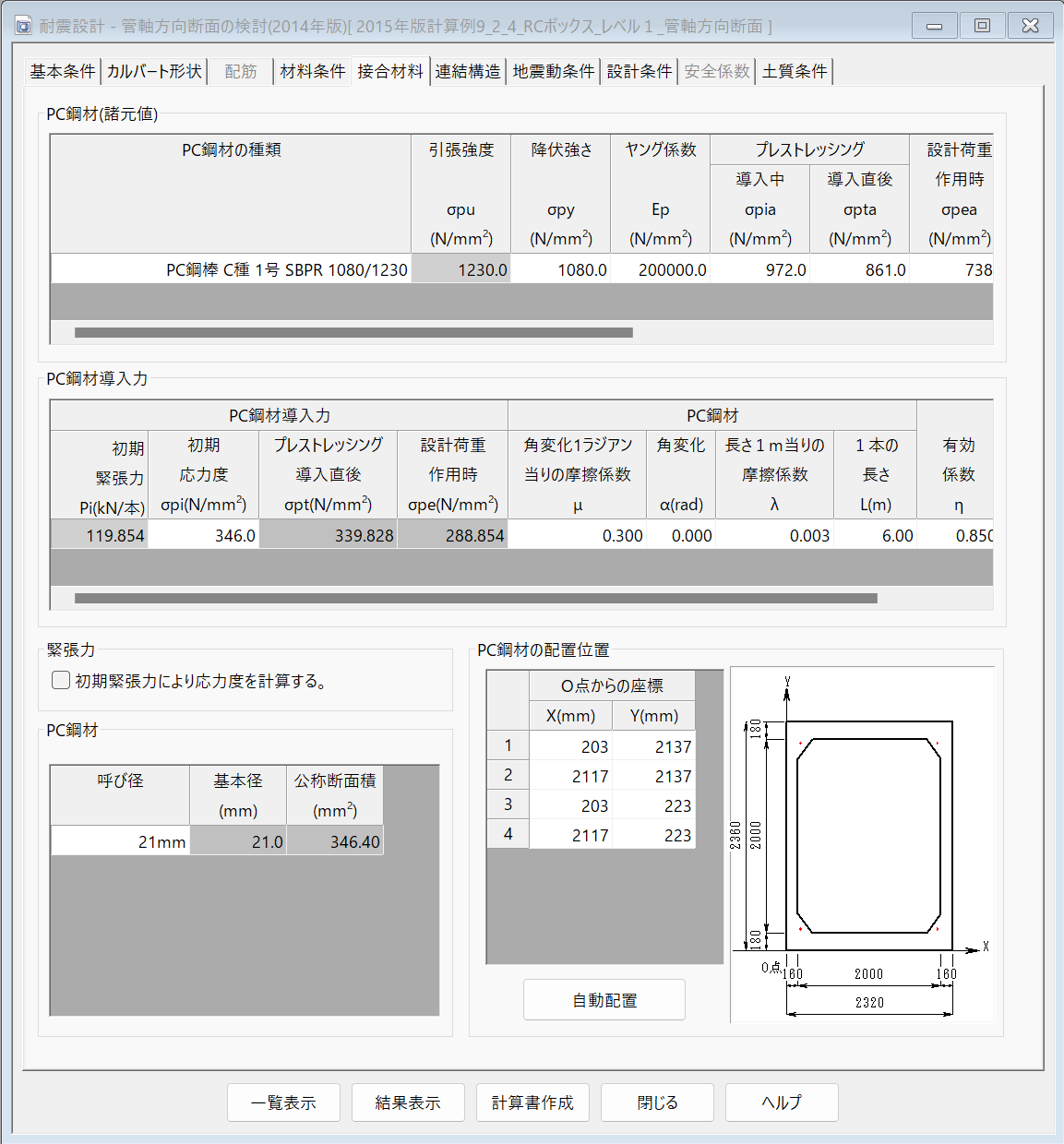Screen dimensions: 1064x1144
Task: Click row 1 X value 203
Action: (571, 746)
